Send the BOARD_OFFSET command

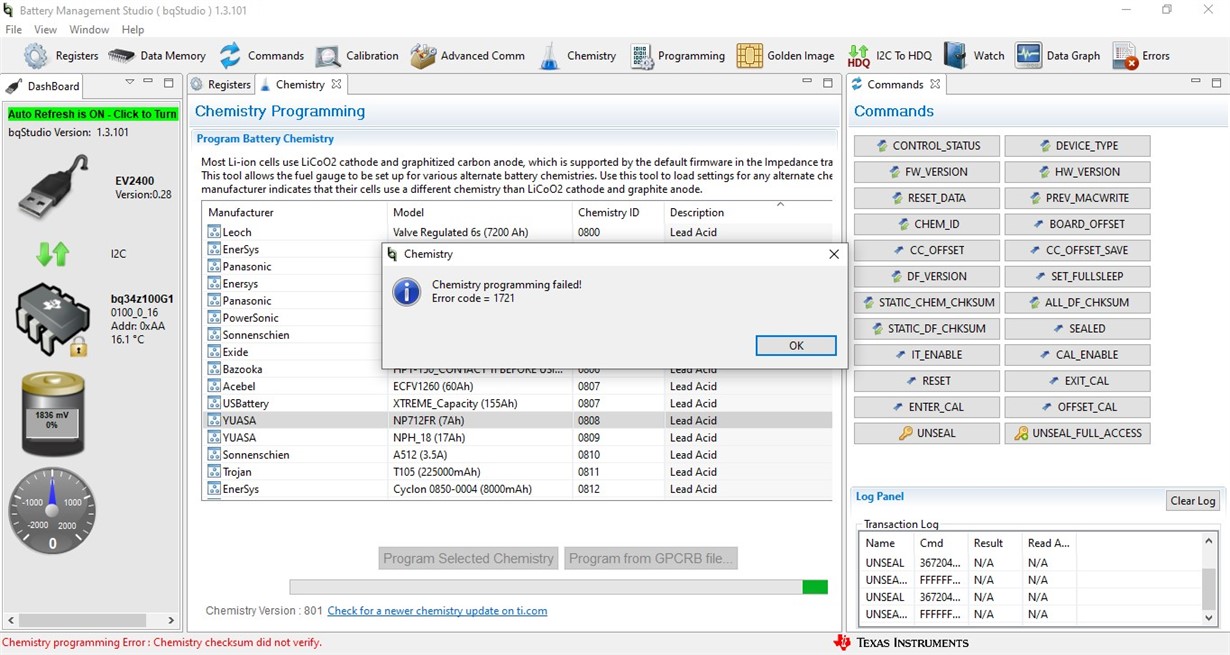(1077, 224)
